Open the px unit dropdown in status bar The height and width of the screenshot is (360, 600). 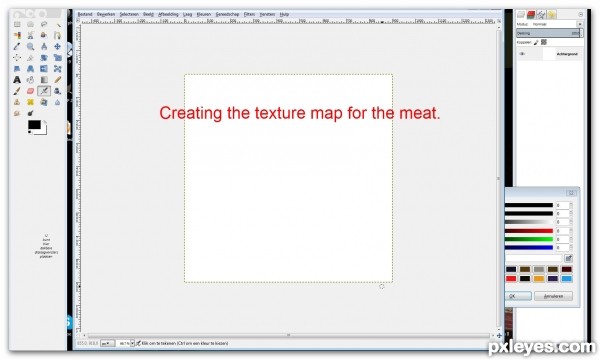(107, 344)
